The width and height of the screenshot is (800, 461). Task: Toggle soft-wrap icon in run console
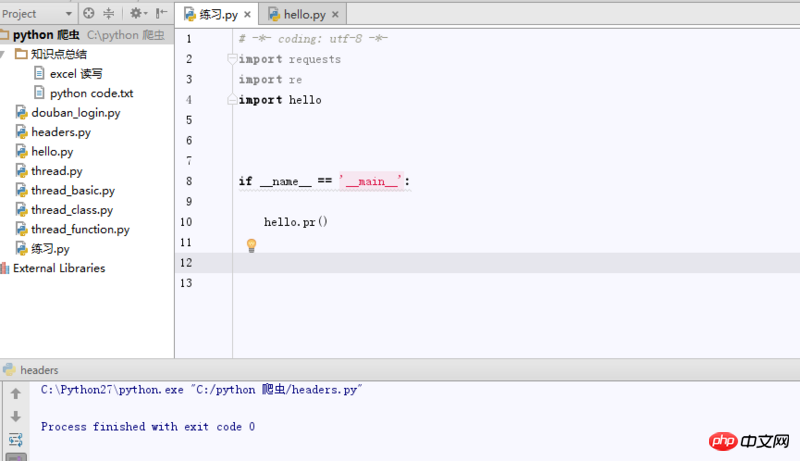point(16,439)
